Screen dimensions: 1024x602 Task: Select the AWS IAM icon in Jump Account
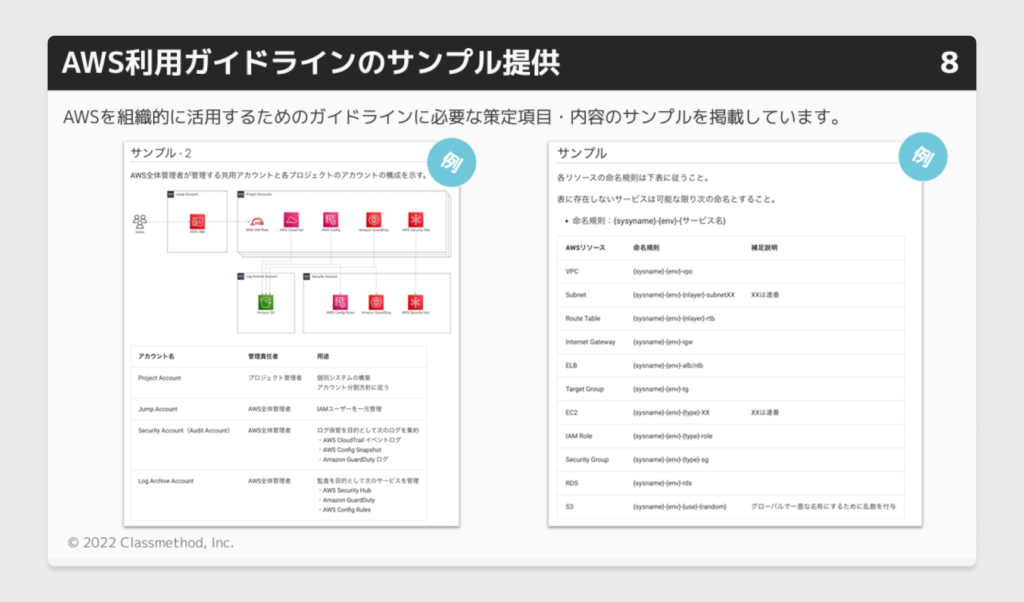(x=197, y=221)
